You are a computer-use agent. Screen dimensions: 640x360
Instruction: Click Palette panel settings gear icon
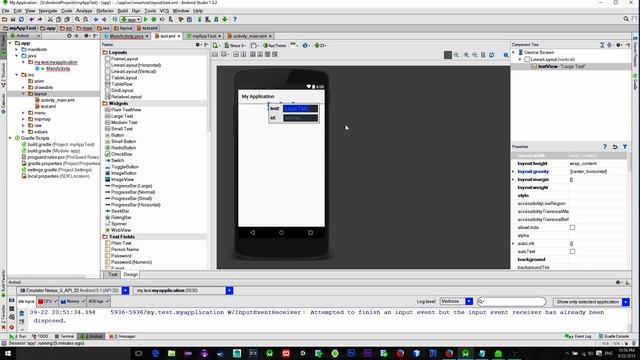click(198, 44)
